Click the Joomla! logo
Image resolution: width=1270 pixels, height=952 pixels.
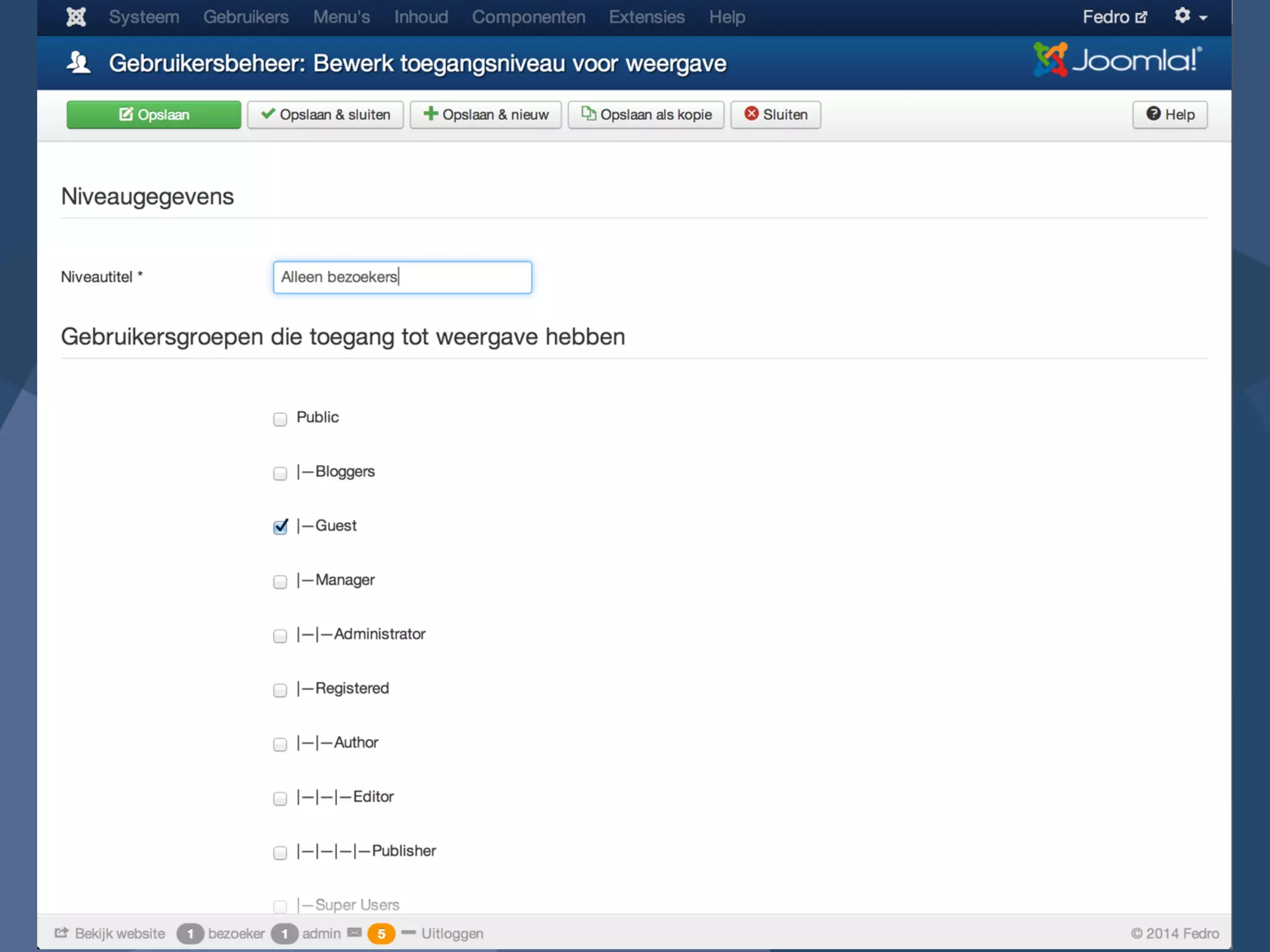pos(1117,60)
